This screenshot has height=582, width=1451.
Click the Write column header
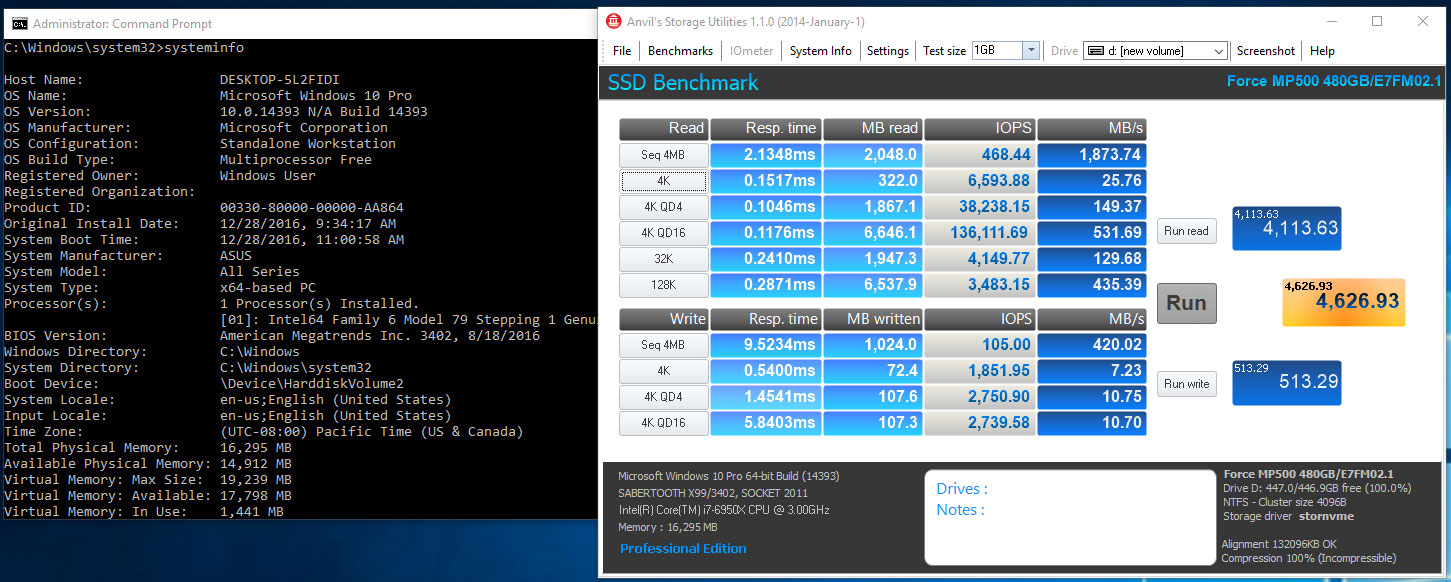point(664,319)
